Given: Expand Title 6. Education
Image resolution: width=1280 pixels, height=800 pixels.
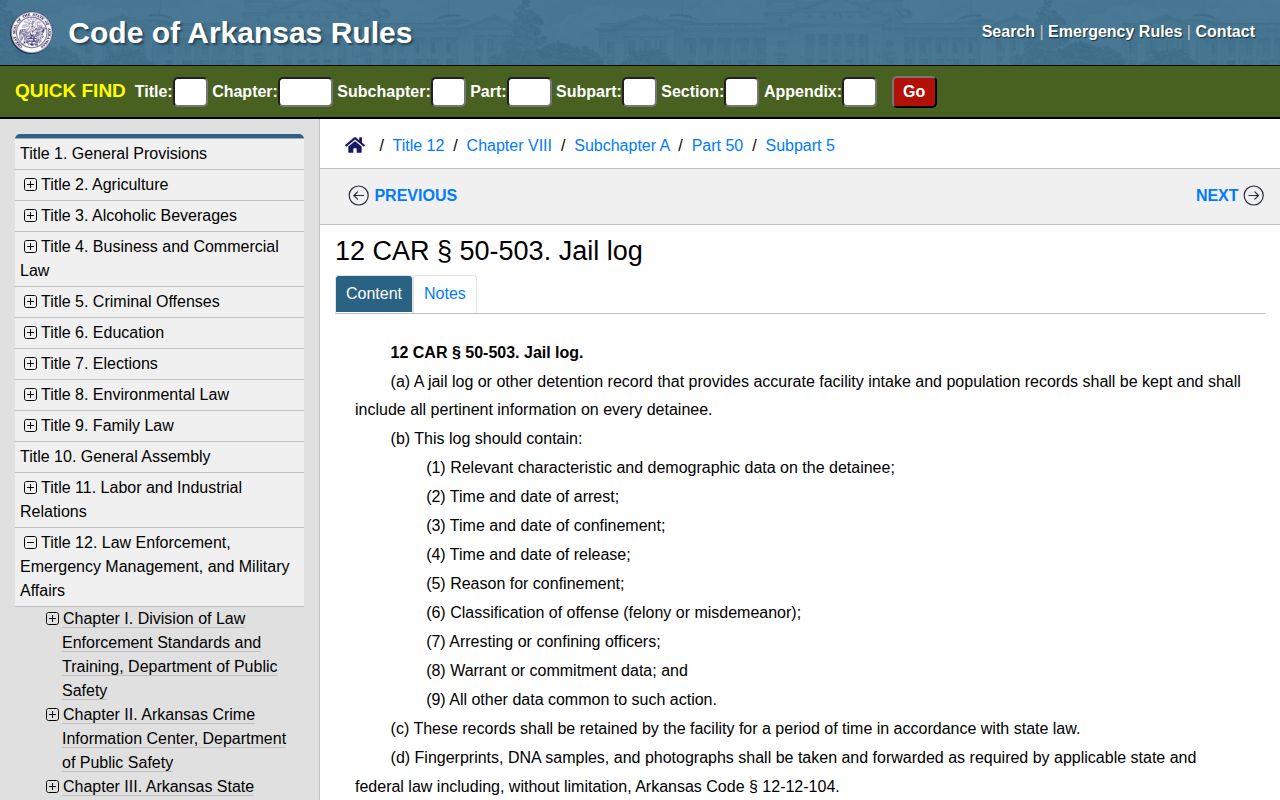Looking at the screenshot, I should 30,332.
